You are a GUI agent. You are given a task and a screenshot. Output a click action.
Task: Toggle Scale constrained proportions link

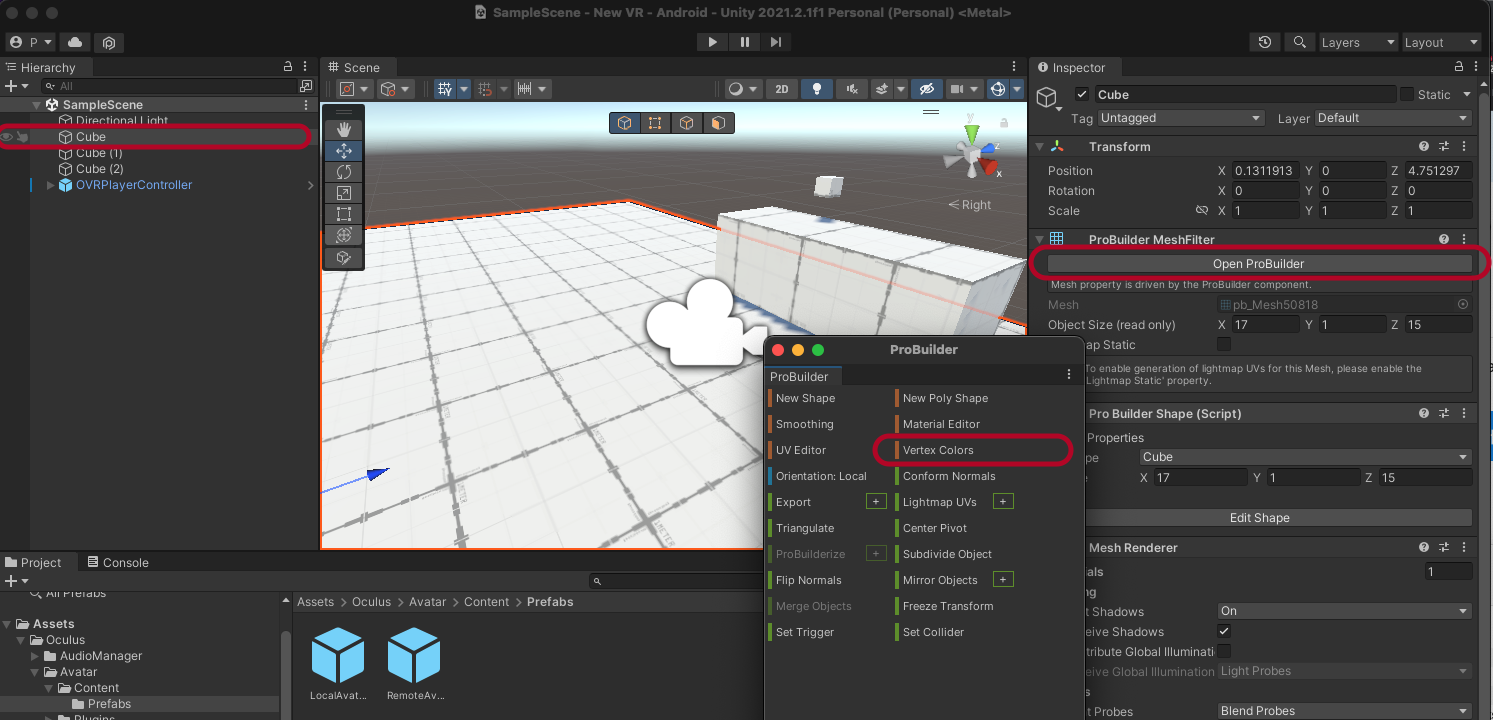[x=1202, y=211]
